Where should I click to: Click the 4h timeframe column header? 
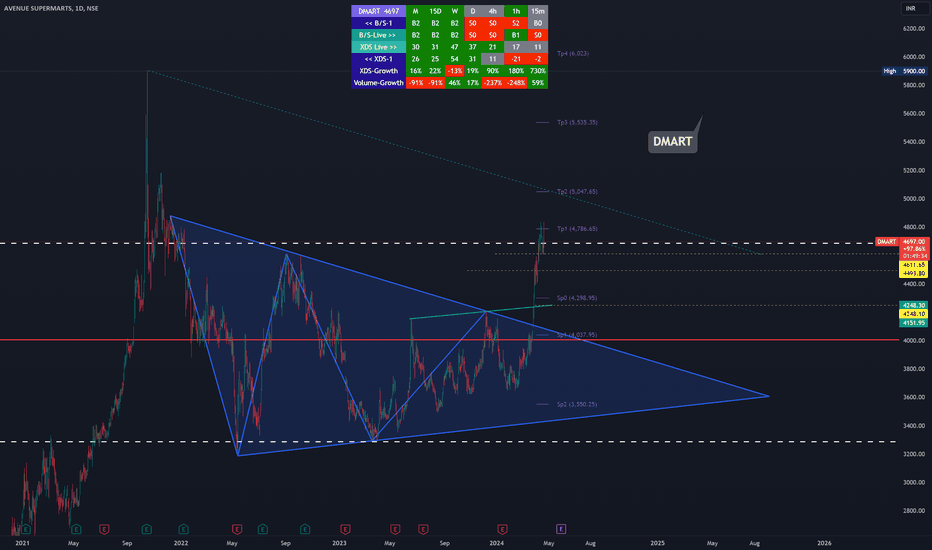pyautogui.click(x=493, y=11)
